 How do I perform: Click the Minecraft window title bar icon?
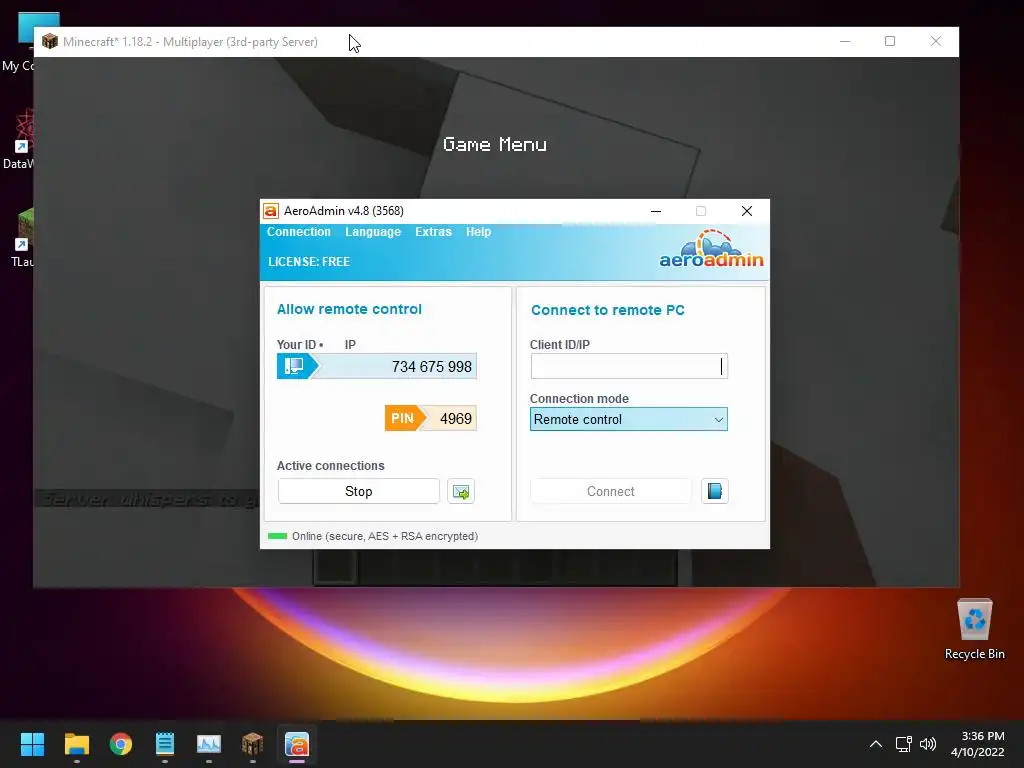(x=50, y=42)
